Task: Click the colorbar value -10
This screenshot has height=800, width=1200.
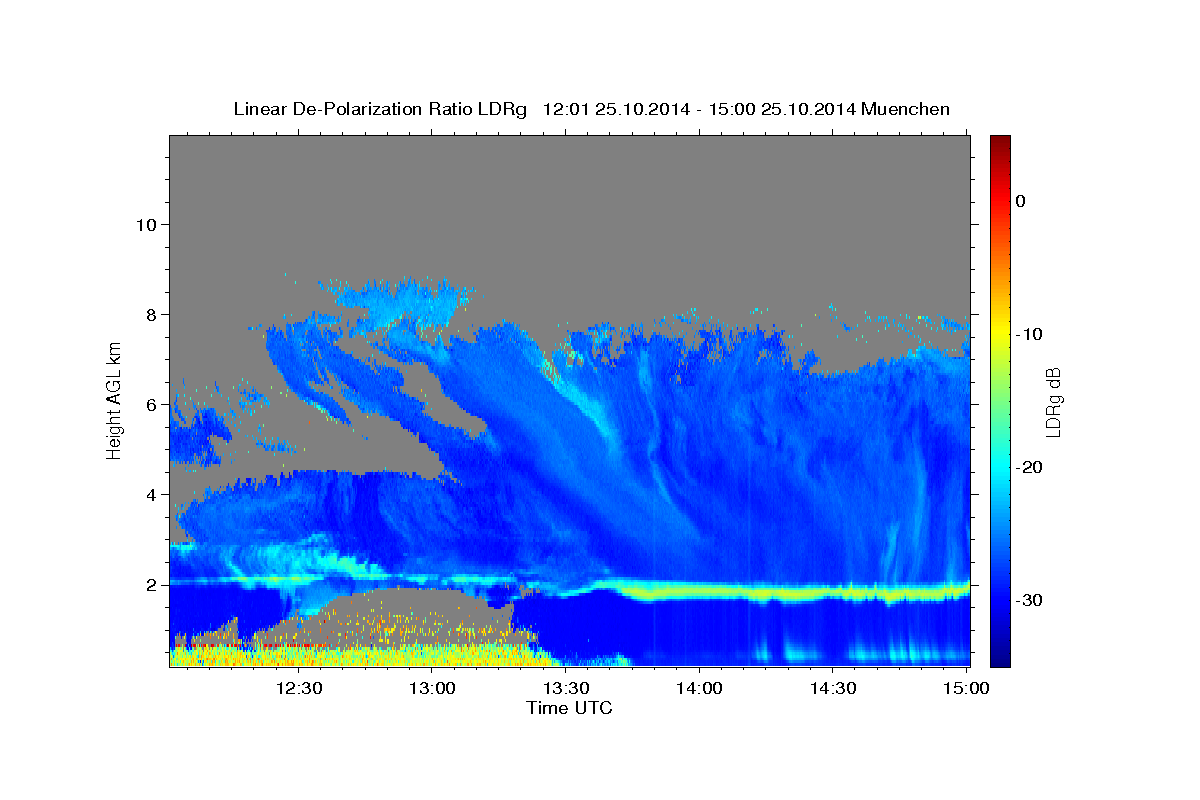Action: pyautogui.click(x=1029, y=334)
